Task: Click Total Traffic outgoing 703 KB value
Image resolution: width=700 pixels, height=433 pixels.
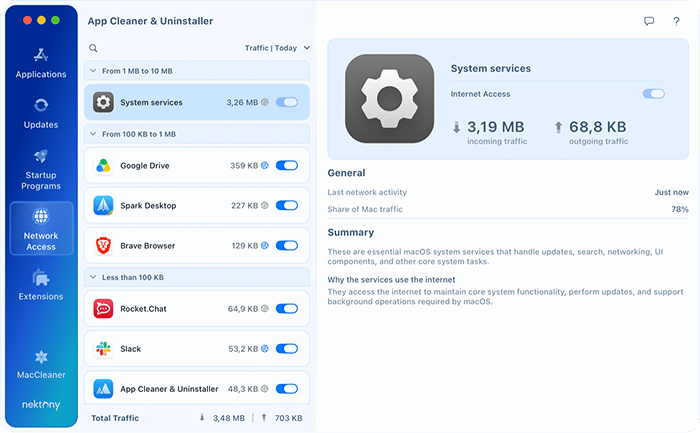Action: (288, 418)
